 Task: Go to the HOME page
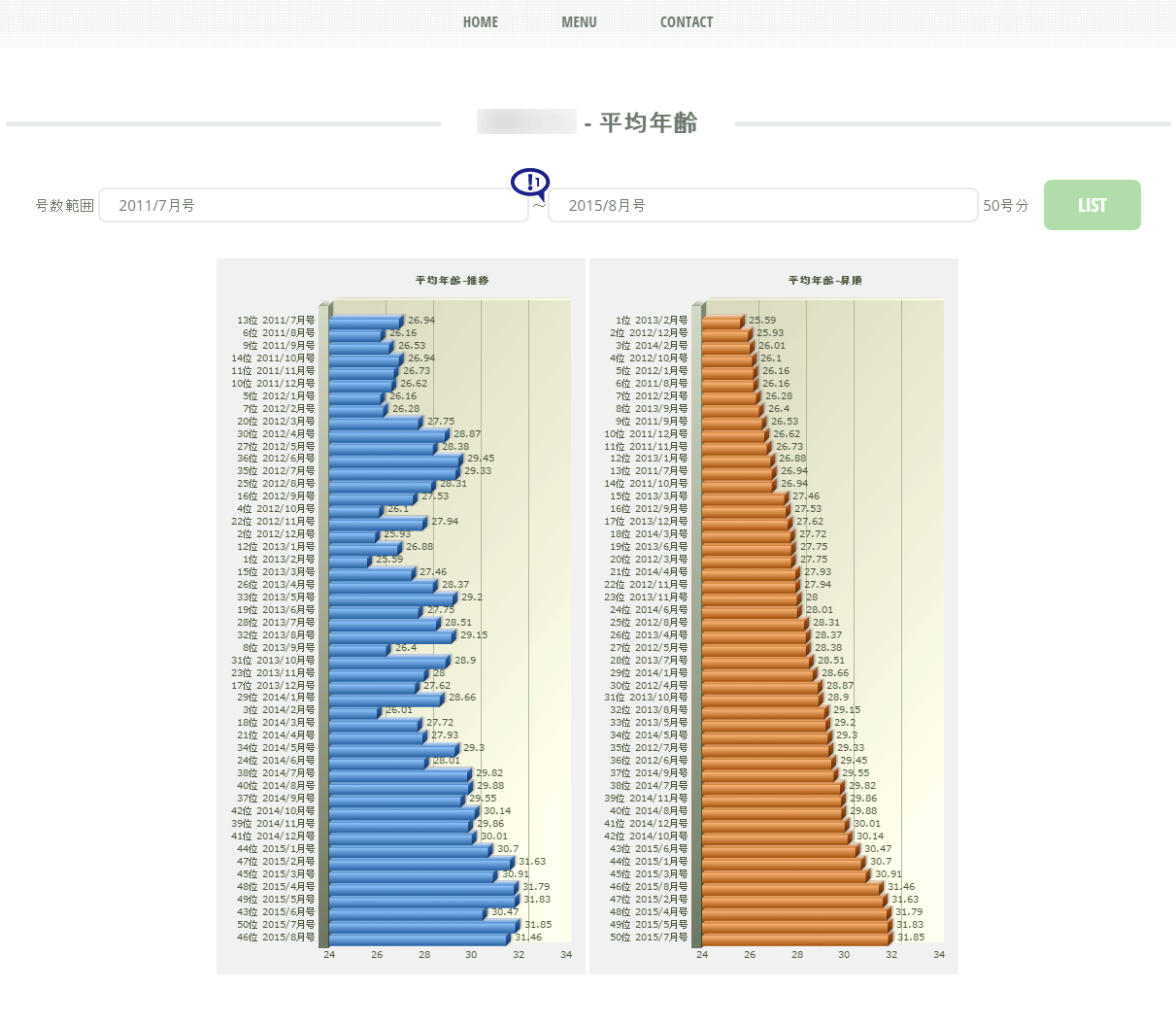481,22
